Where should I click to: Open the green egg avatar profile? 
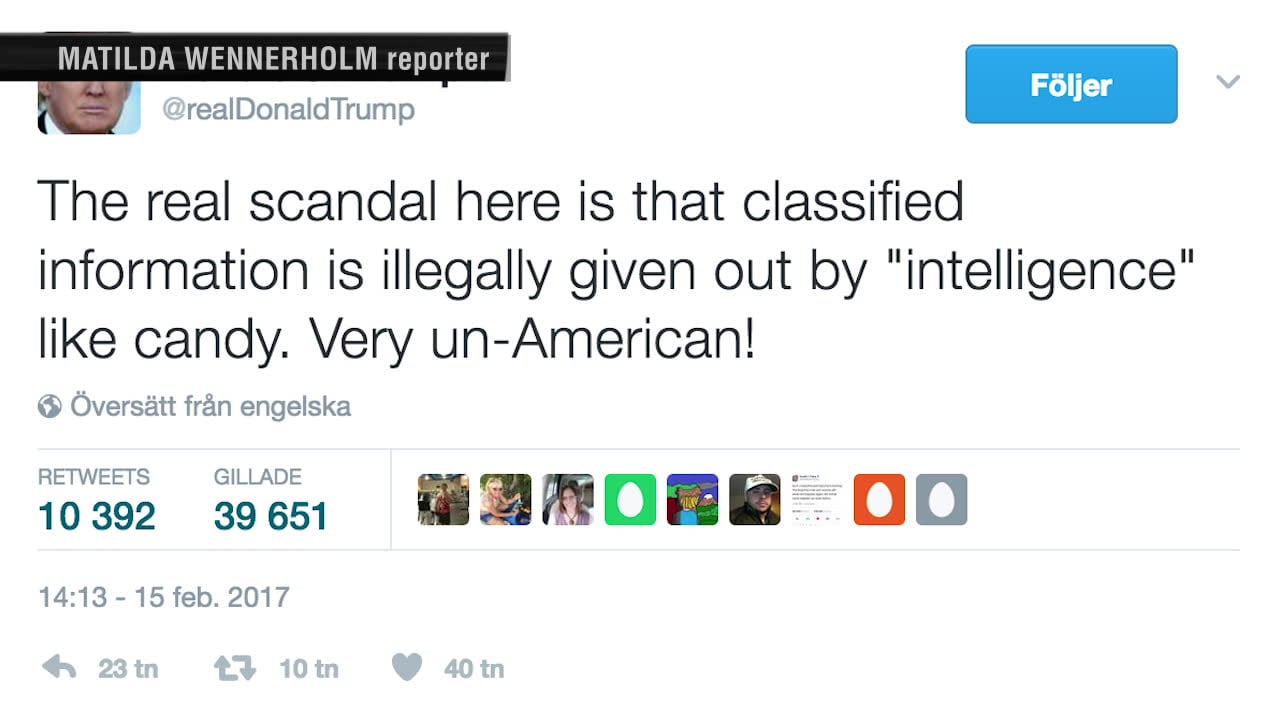(x=630, y=499)
